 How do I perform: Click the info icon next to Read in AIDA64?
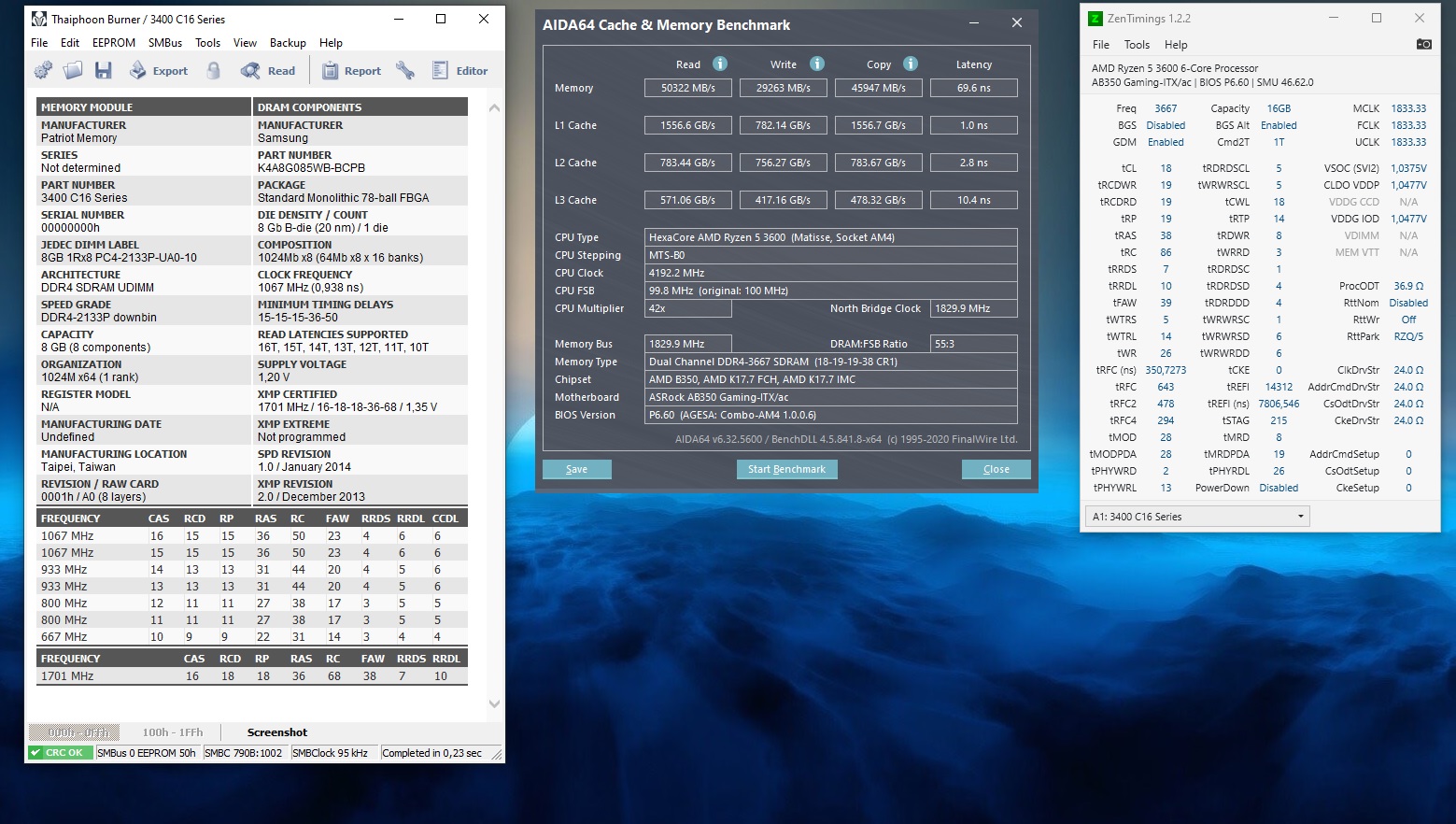pyautogui.click(x=720, y=64)
